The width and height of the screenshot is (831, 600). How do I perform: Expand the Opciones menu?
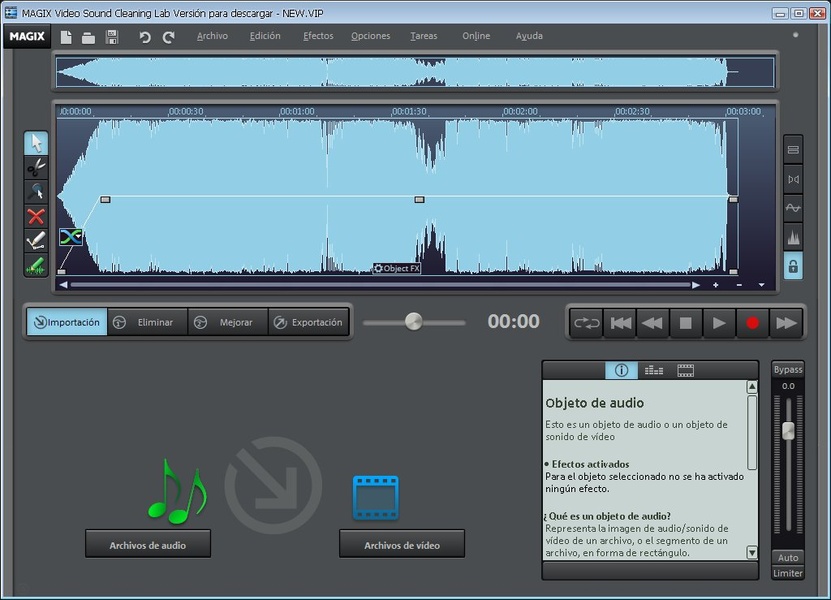[x=371, y=36]
